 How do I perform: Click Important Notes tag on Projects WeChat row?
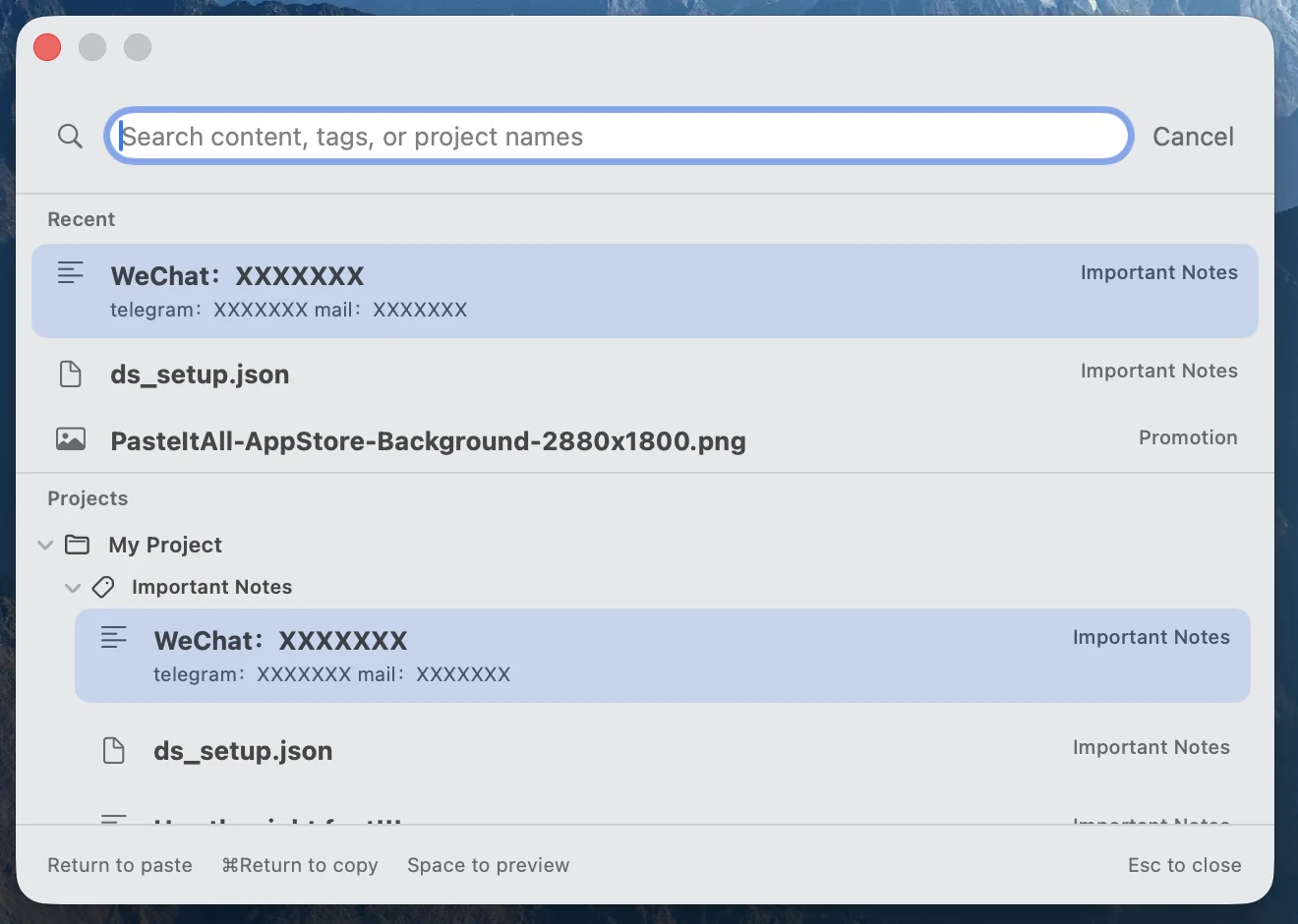1150,637
